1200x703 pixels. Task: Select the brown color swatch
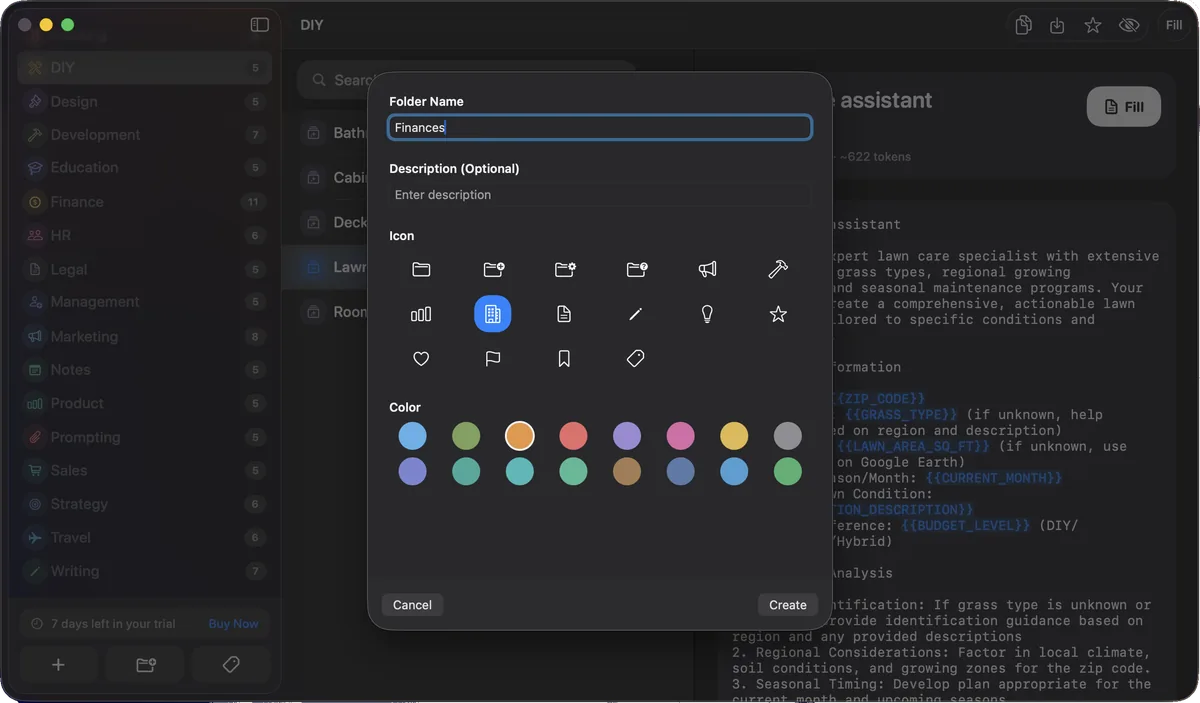coord(627,471)
